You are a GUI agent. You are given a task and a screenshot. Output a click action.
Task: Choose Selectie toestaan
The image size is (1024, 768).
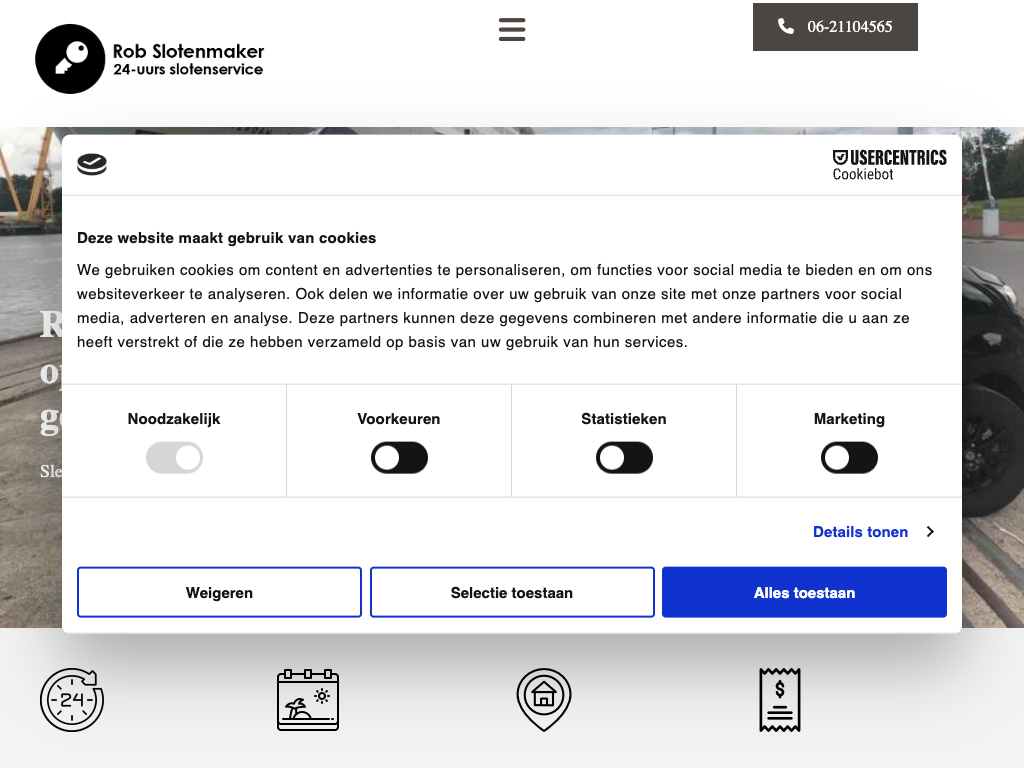512,593
